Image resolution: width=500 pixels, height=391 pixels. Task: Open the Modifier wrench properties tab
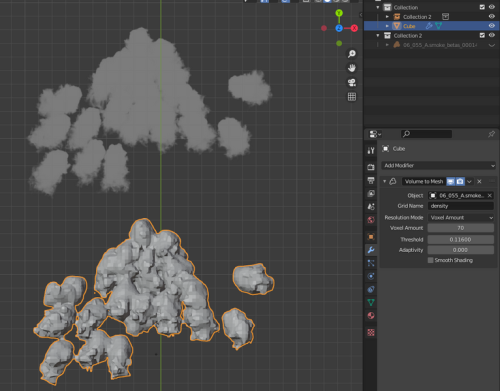pos(371,250)
